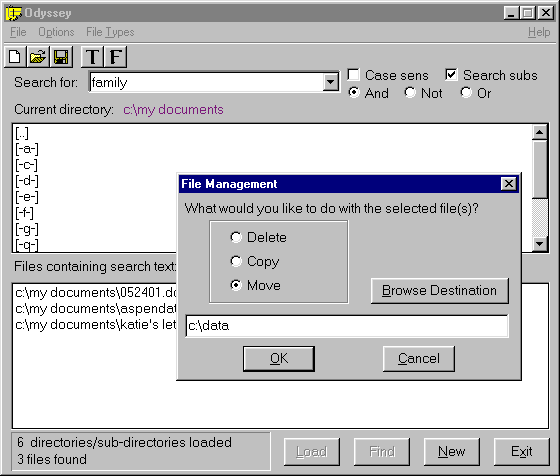Image resolution: width=560 pixels, height=476 pixels.
Task: Close the File Management dialog
Action: pos(509,184)
